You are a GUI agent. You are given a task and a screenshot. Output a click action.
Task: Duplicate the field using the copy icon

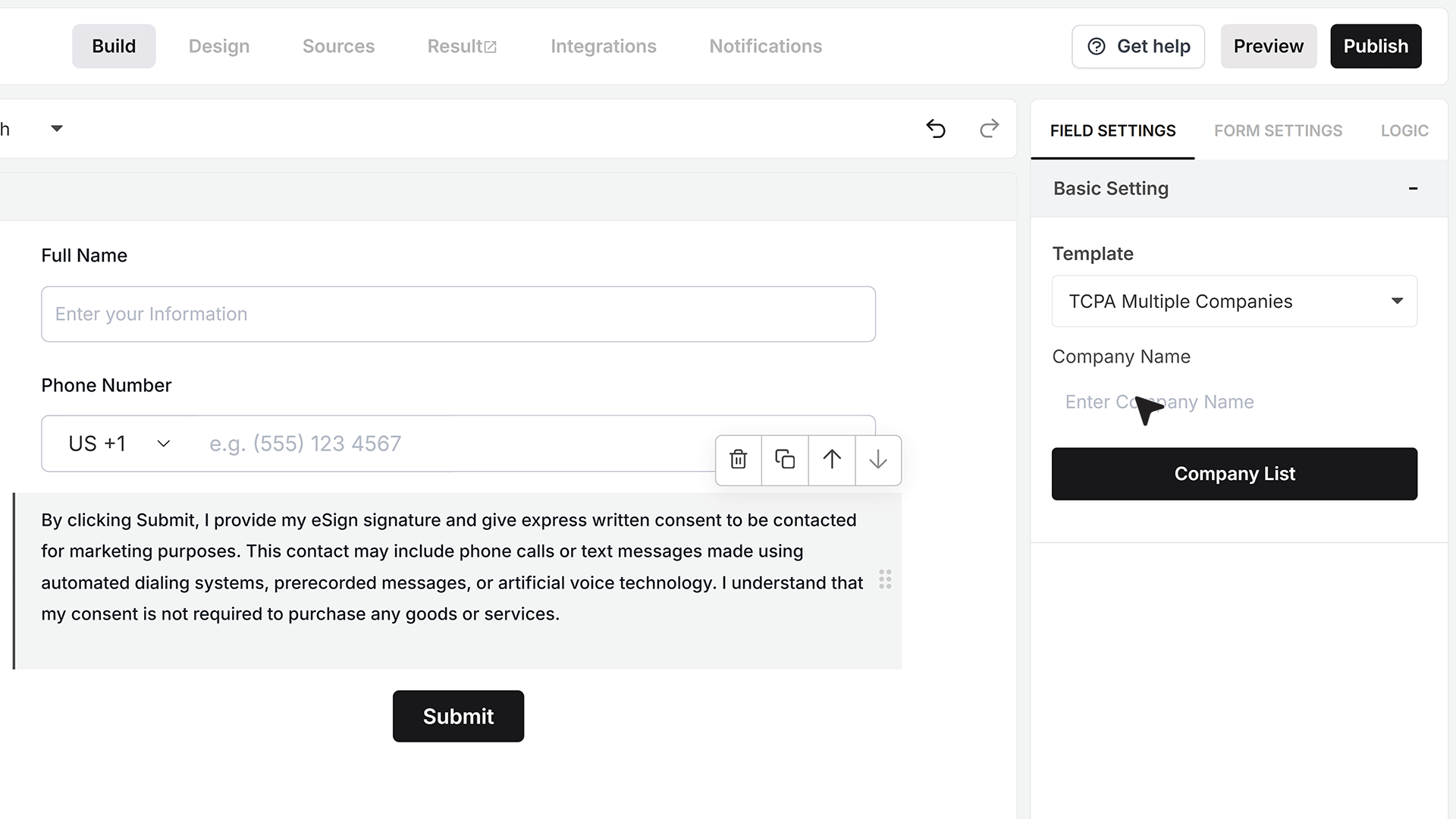785,460
